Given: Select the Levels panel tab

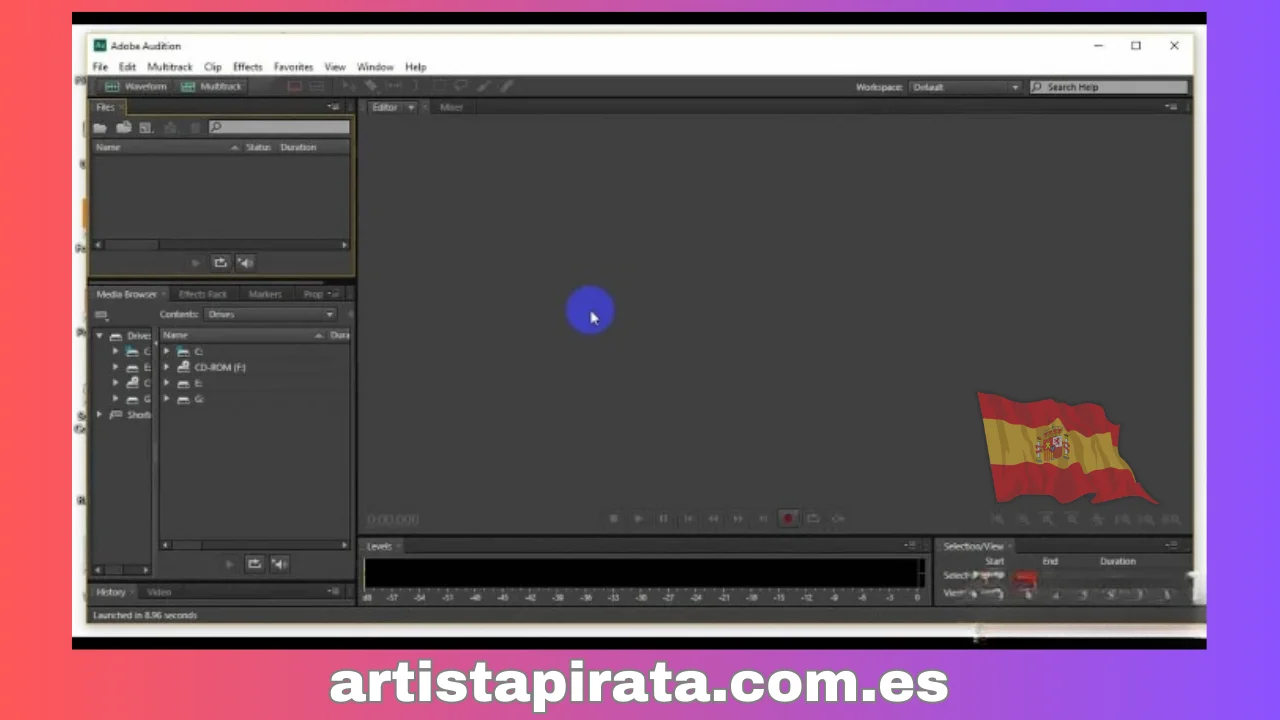Looking at the screenshot, I should (x=380, y=546).
